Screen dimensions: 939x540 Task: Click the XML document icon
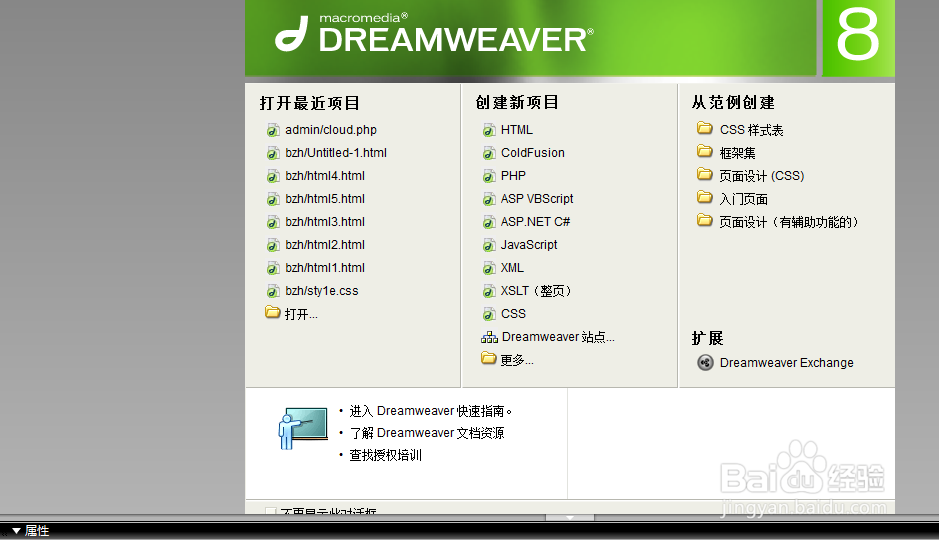click(x=489, y=268)
